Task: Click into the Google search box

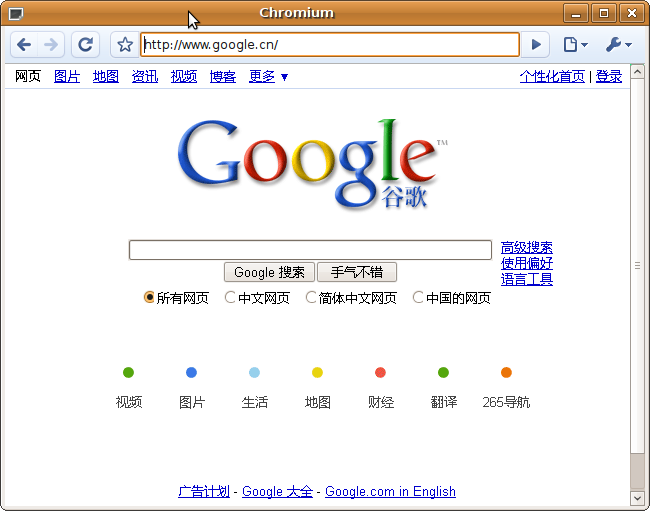Action: (x=310, y=250)
